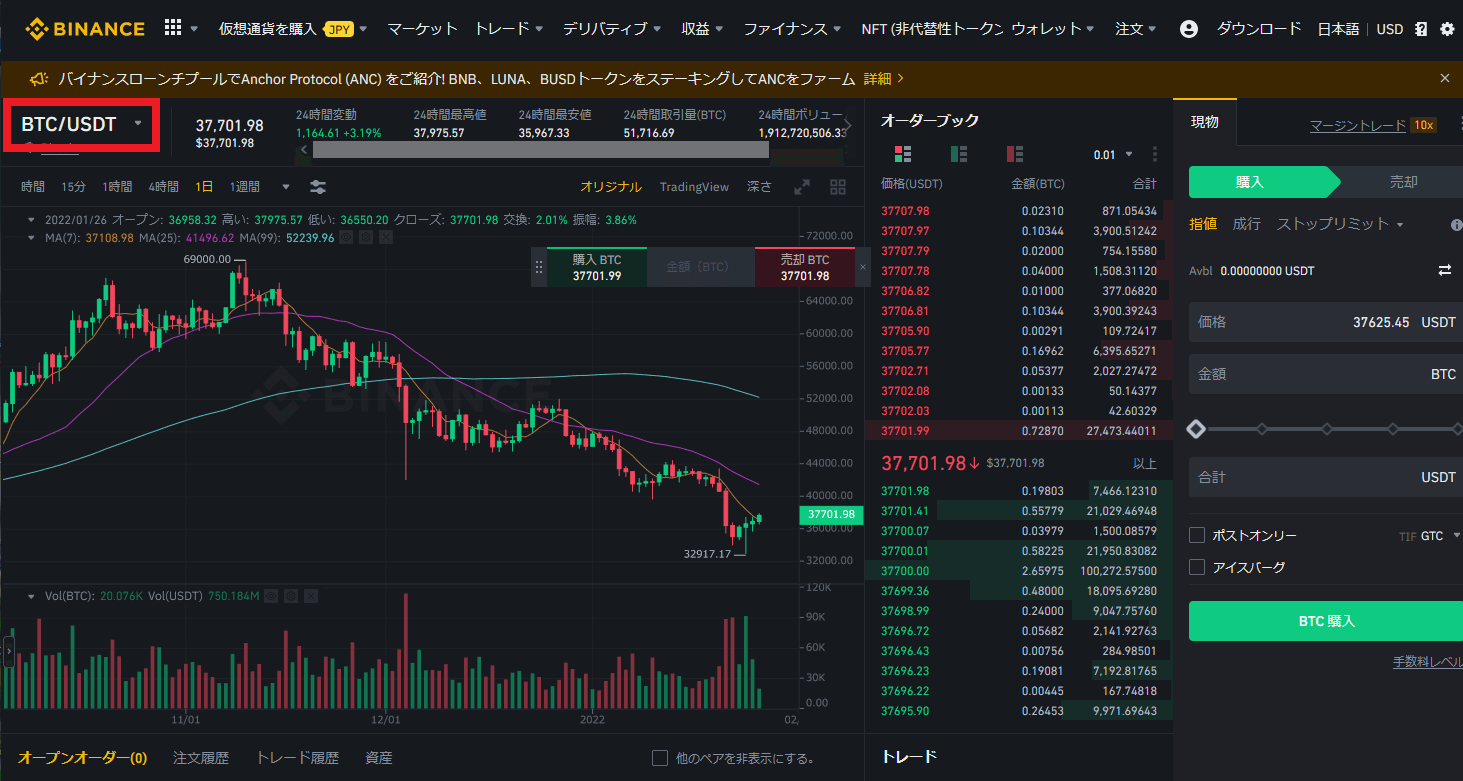Remove the MA indicator with the X icon
Screen dimensions: 1463x781
(386, 237)
